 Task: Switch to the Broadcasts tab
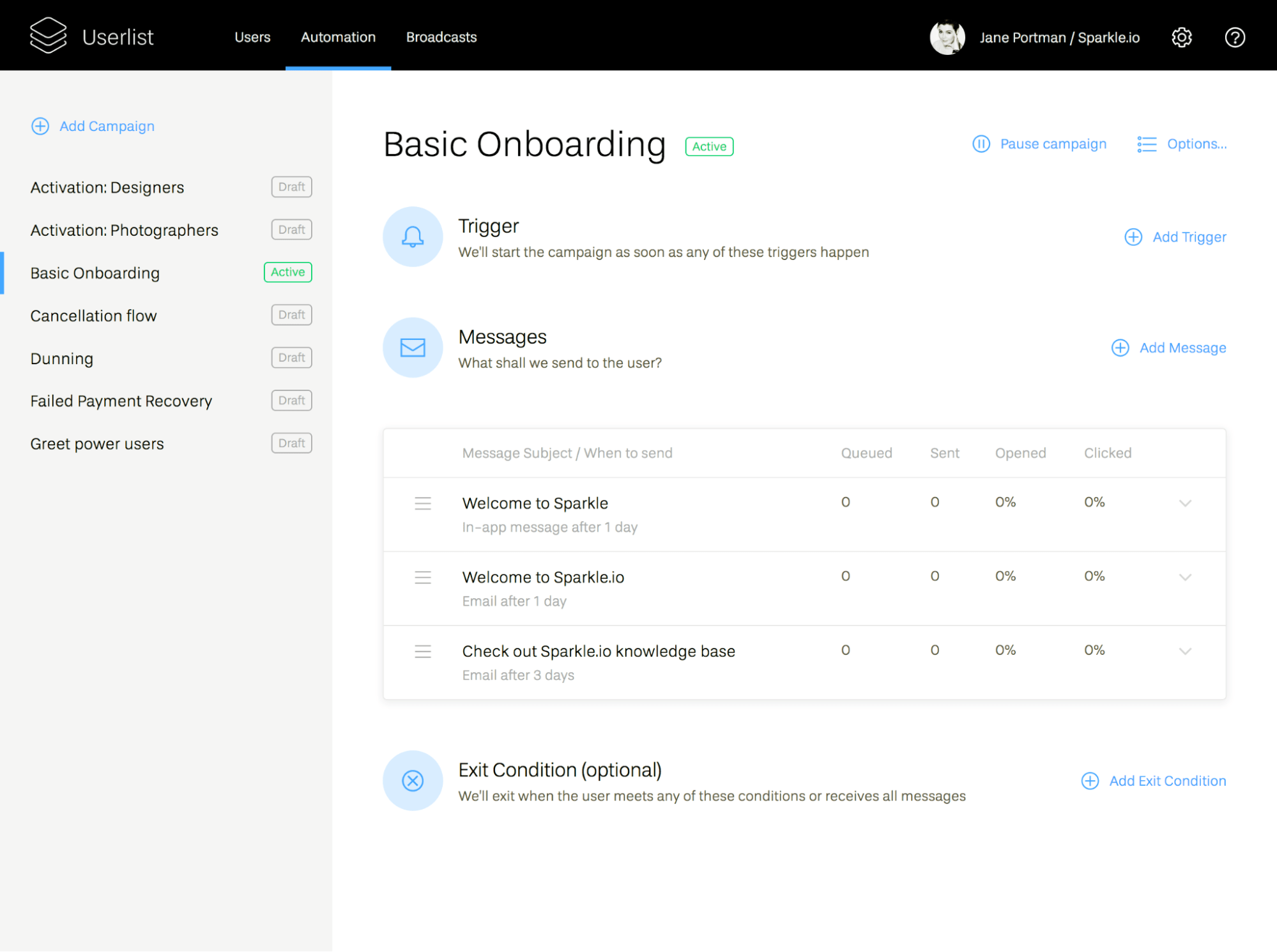pyautogui.click(x=441, y=37)
